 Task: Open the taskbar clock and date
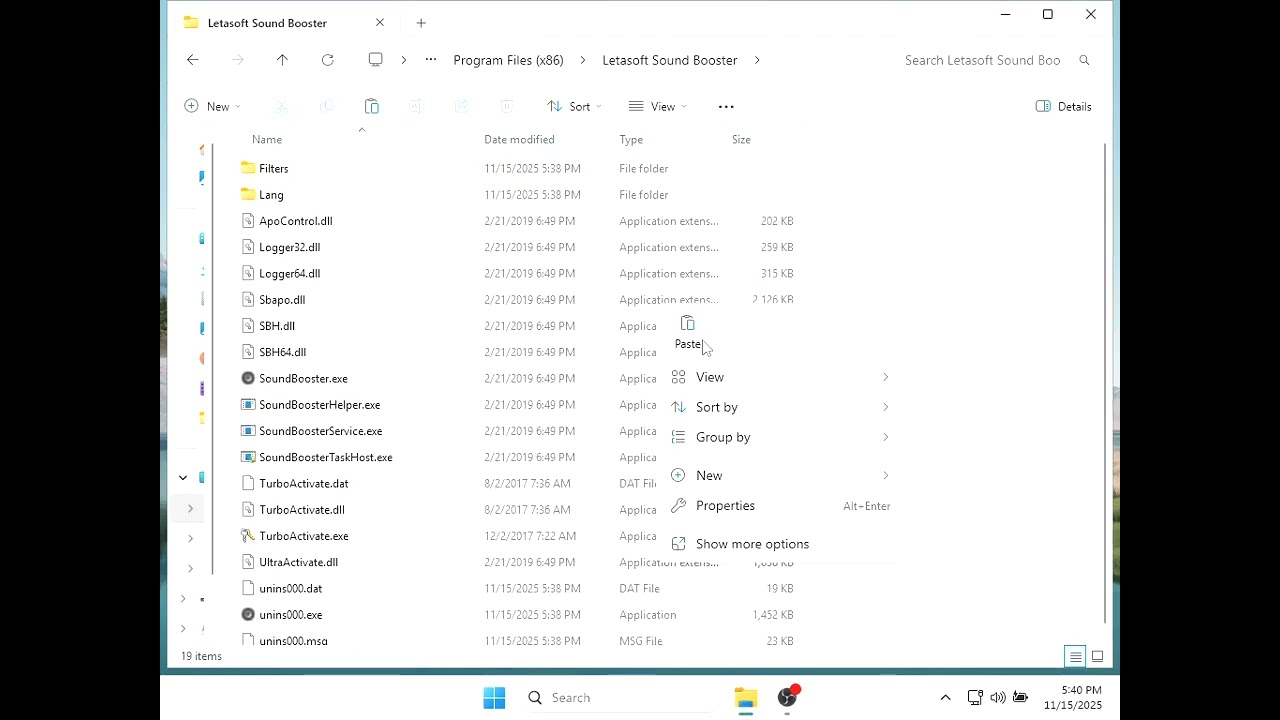[x=1073, y=698]
